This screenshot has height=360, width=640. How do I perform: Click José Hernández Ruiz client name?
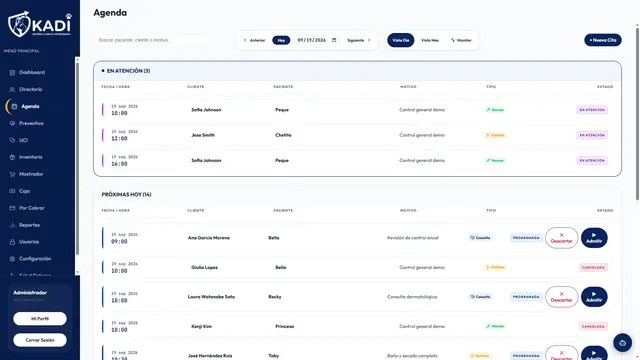[x=210, y=356]
